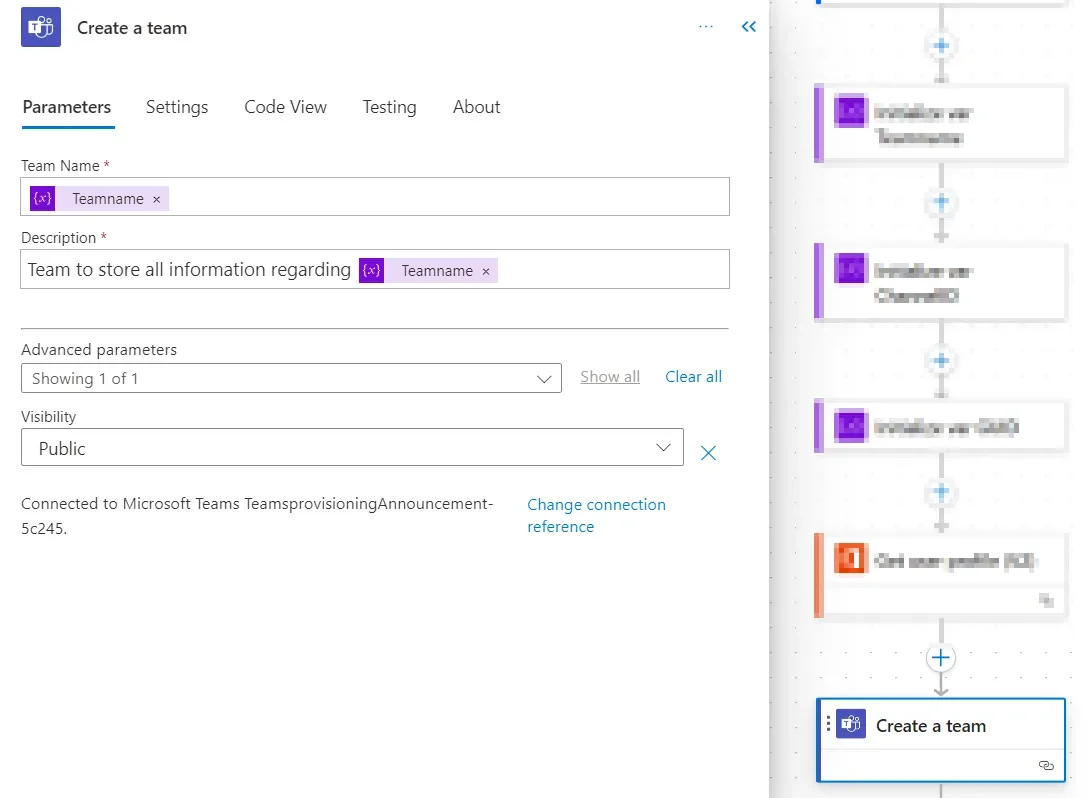Collapse the panel with the double chevron
The image size is (1090, 798).
(749, 26)
